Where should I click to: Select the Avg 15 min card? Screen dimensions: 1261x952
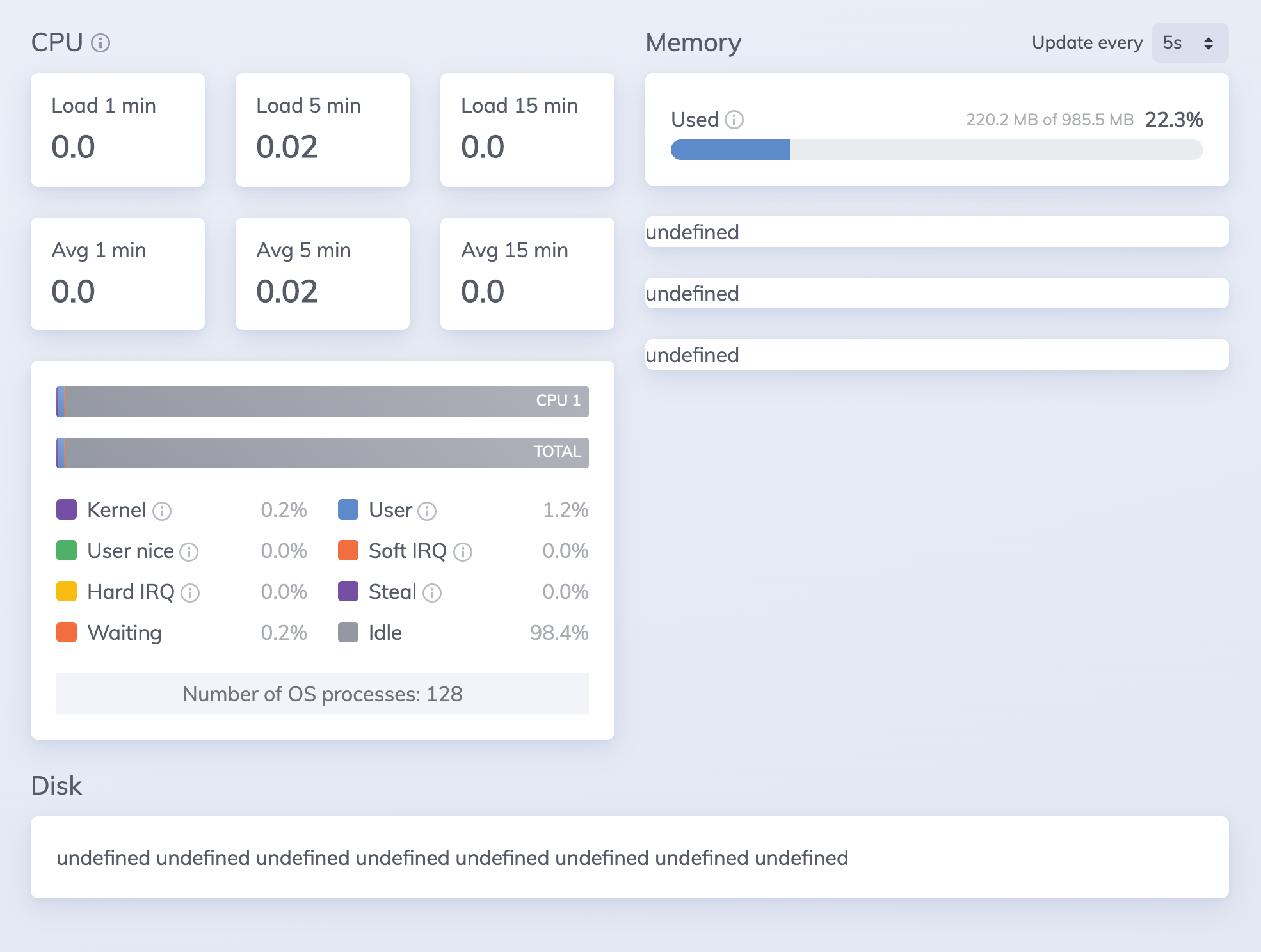pos(526,274)
